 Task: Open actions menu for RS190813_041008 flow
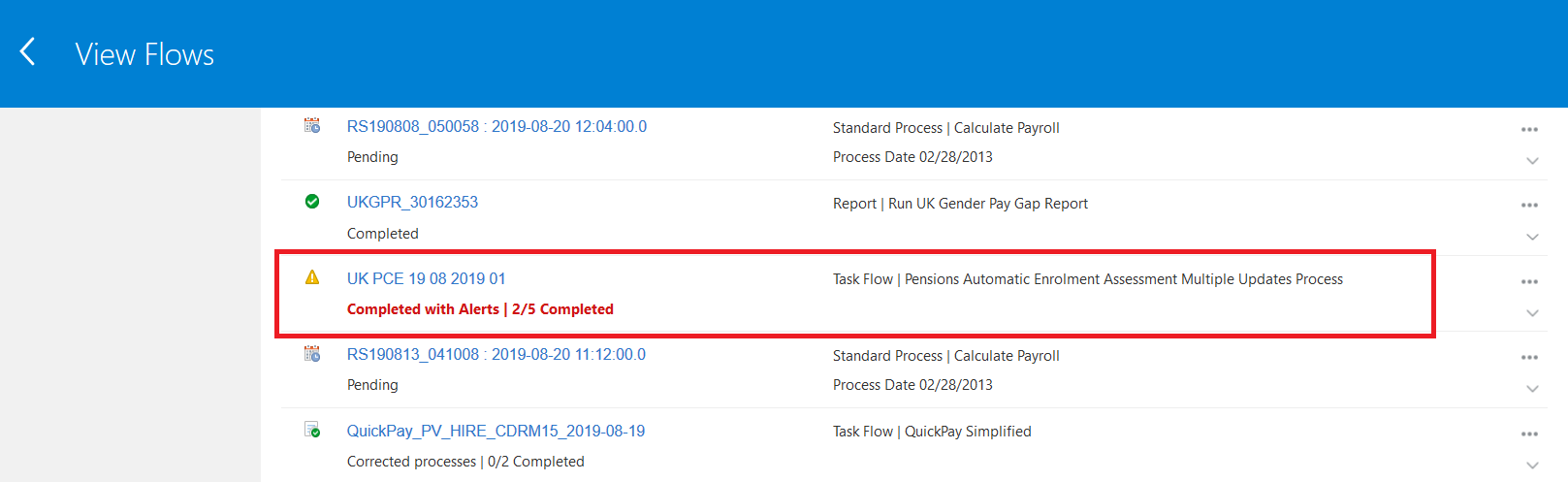coord(1529,357)
